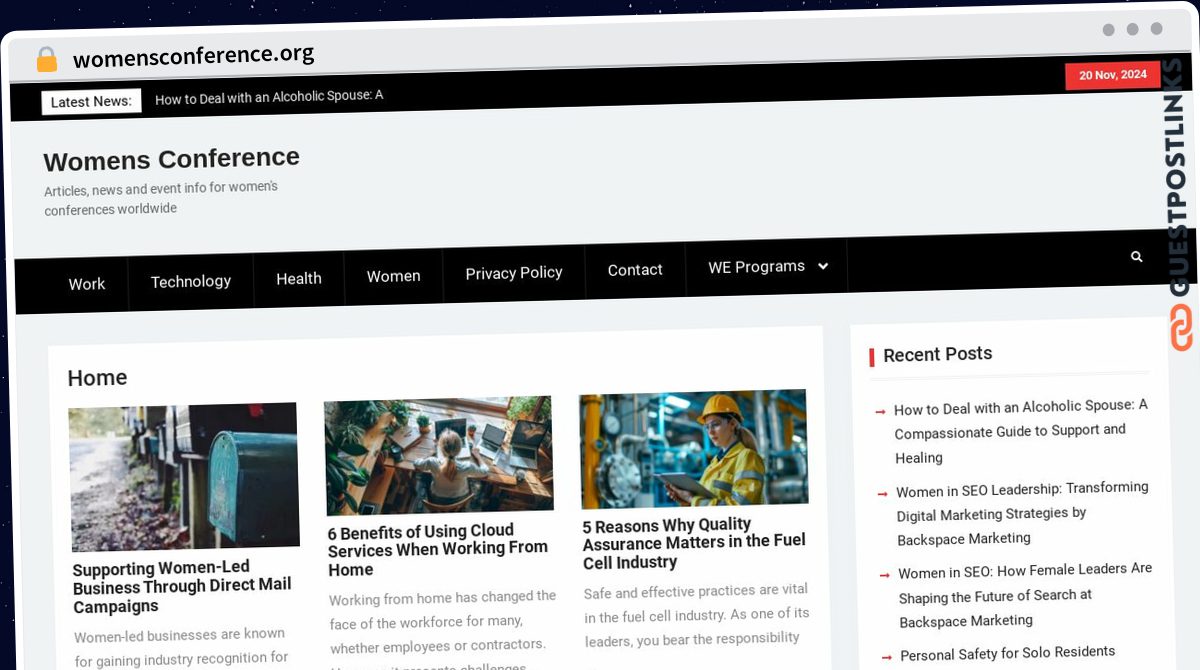Image resolution: width=1200 pixels, height=670 pixels.
Task: Click the site tagline about women's conferences
Action: click(161, 198)
